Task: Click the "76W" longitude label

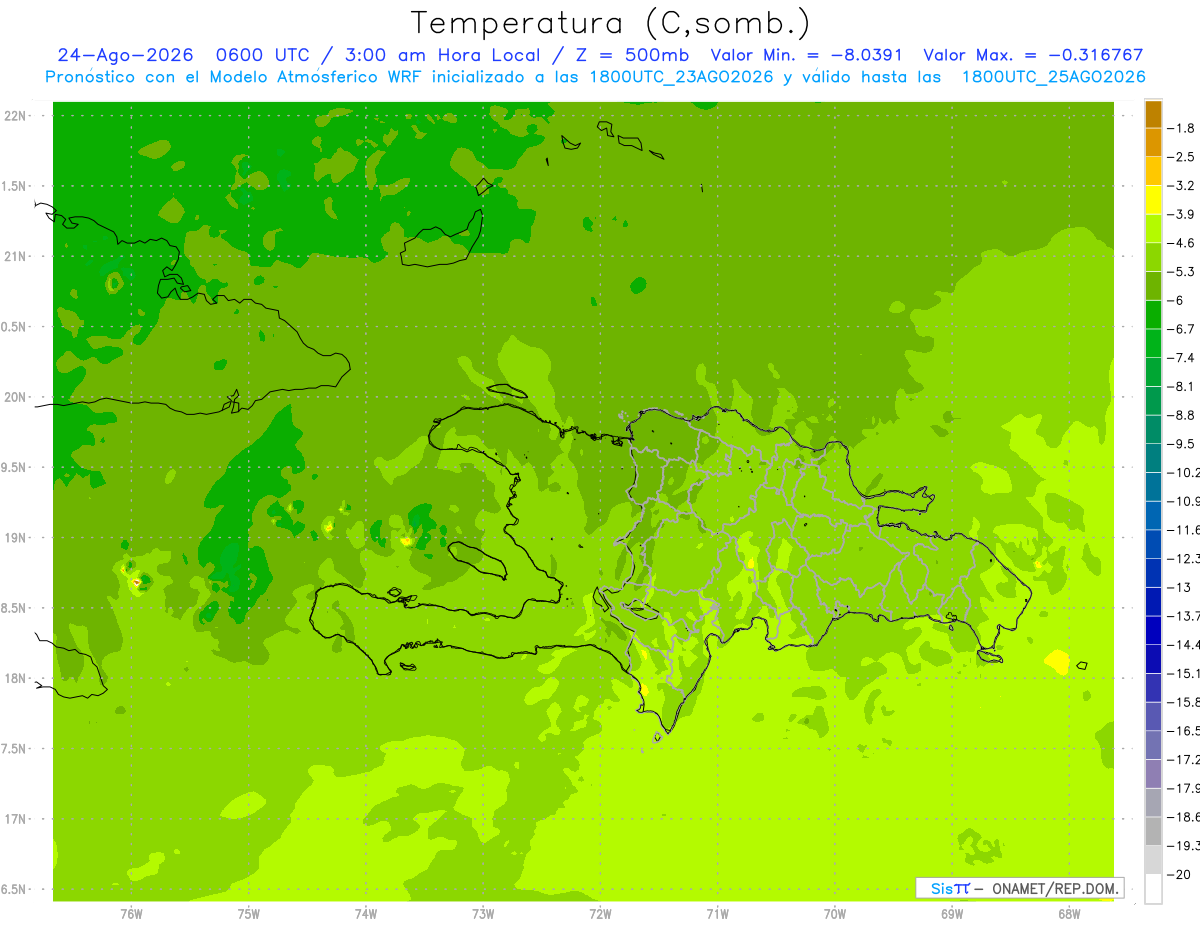Action: [x=131, y=913]
